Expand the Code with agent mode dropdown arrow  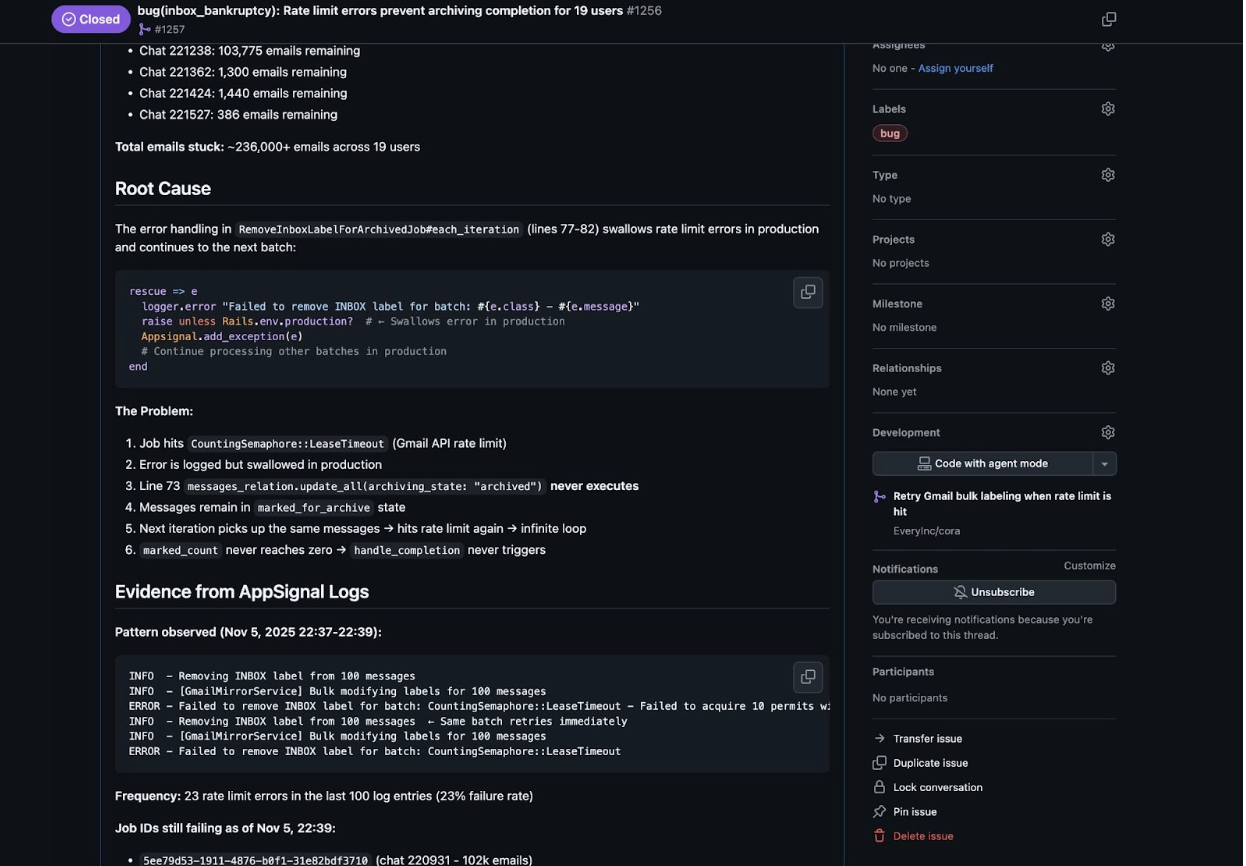point(1105,464)
